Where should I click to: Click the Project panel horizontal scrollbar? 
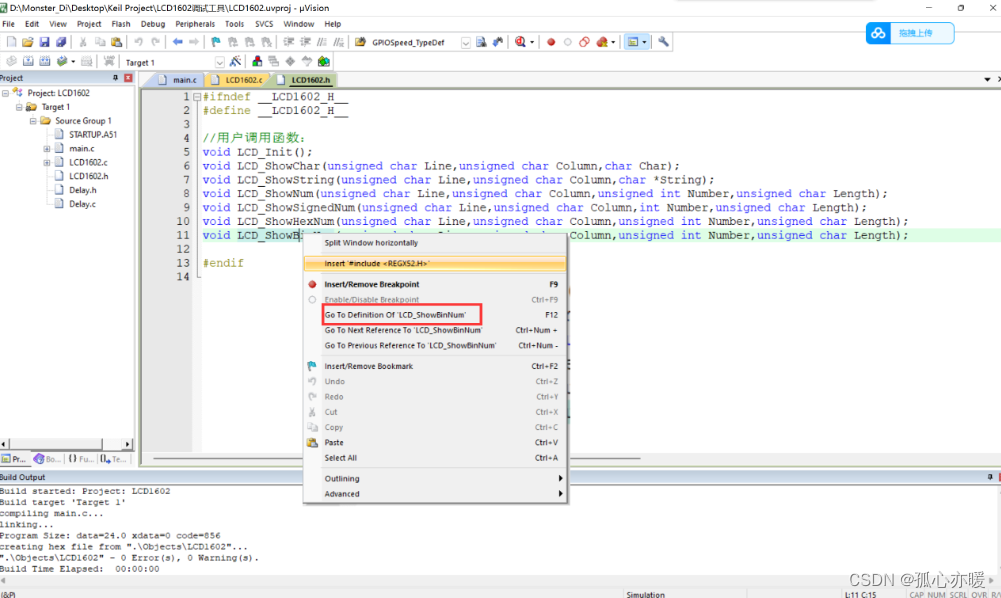[66, 444]
